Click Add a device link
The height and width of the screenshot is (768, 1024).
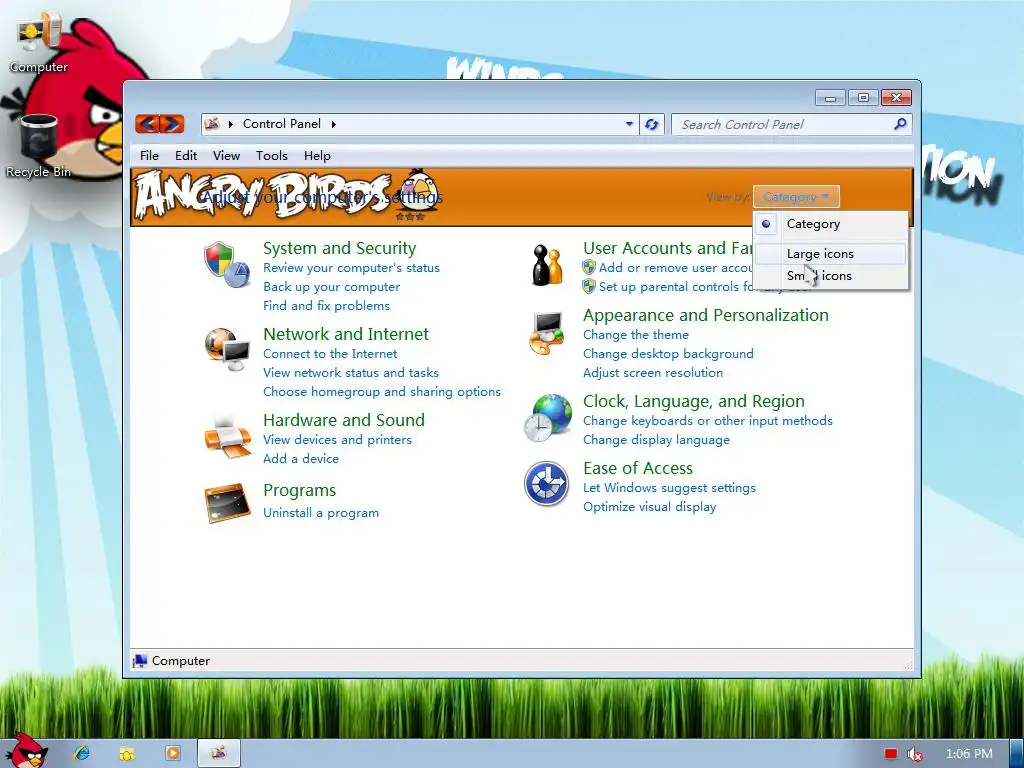[301, 458]
